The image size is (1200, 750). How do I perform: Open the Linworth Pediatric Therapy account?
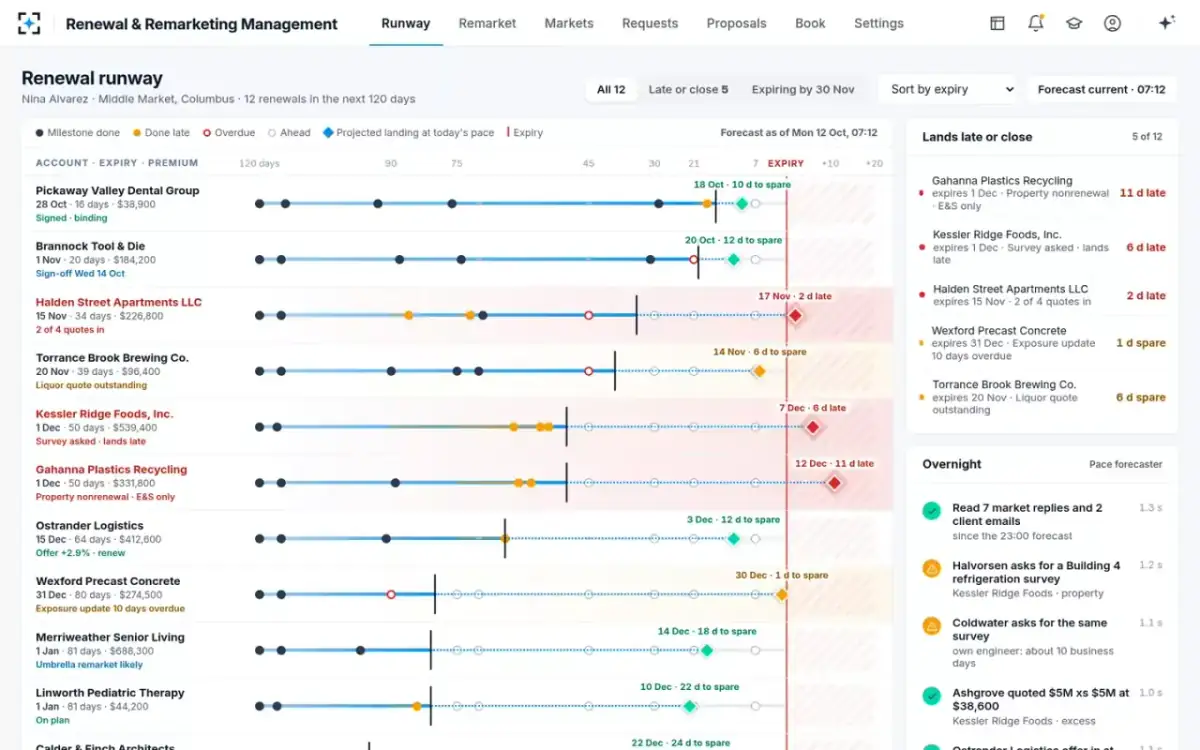coord(110,693)
